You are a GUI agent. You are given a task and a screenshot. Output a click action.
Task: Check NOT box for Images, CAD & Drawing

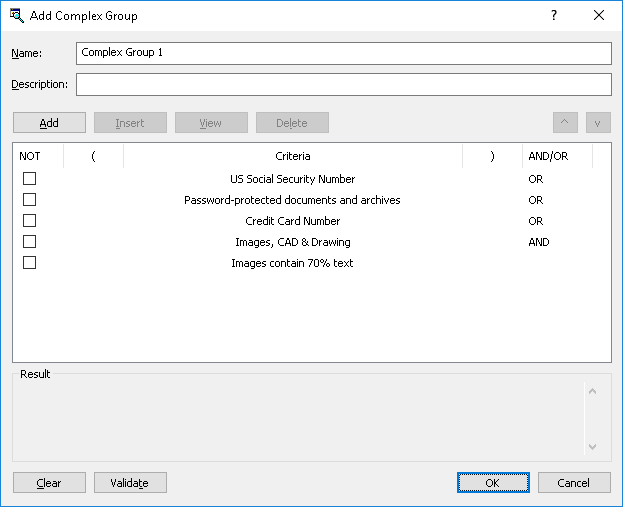(x=30, y=242)
